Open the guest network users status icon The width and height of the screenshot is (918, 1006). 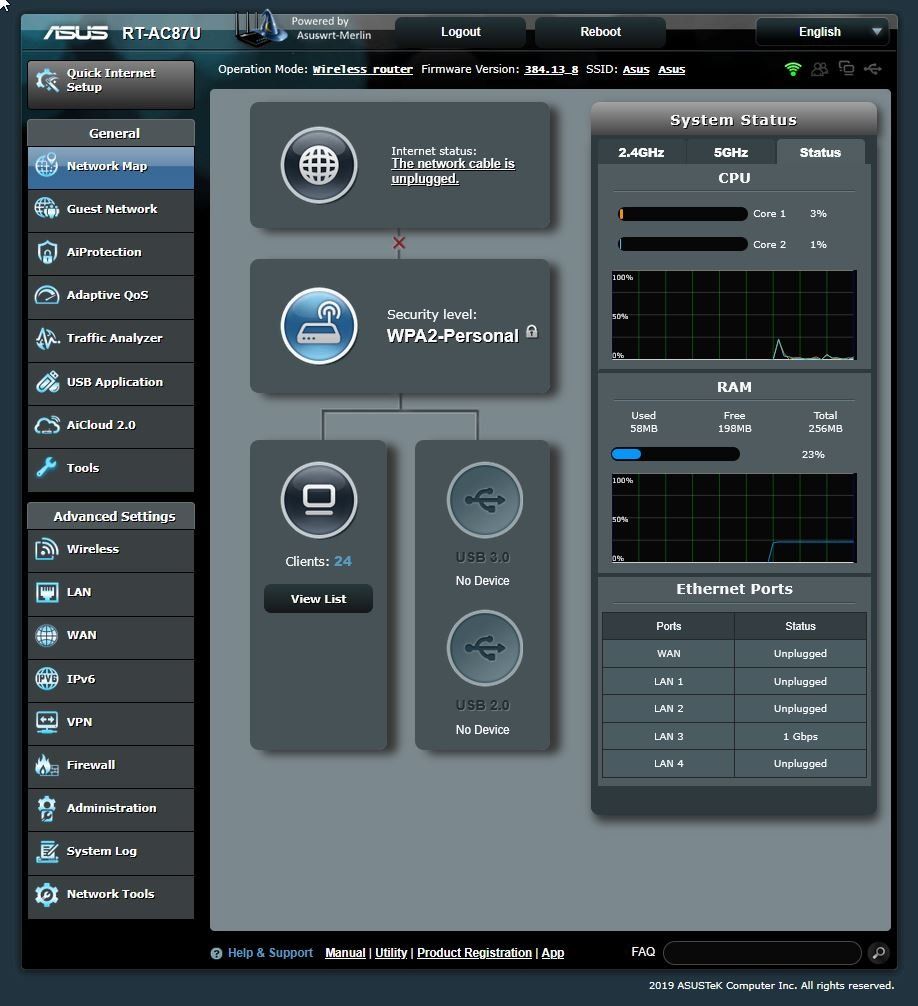point(820,69)
